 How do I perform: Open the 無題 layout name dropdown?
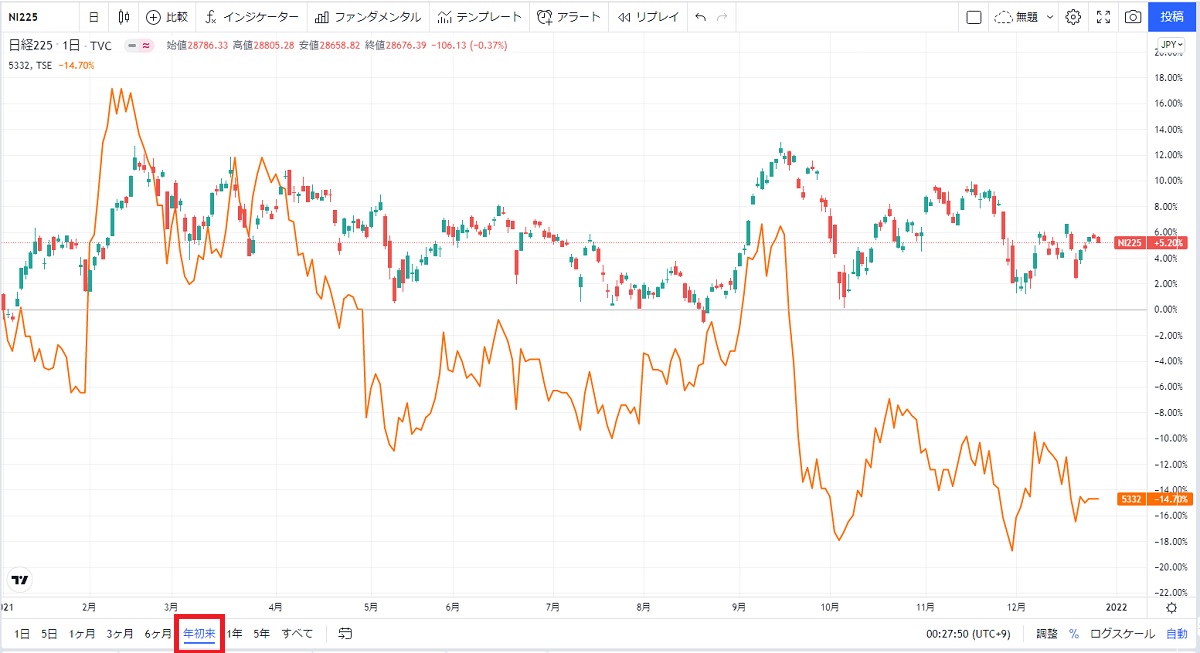[x=1025, y=17]
